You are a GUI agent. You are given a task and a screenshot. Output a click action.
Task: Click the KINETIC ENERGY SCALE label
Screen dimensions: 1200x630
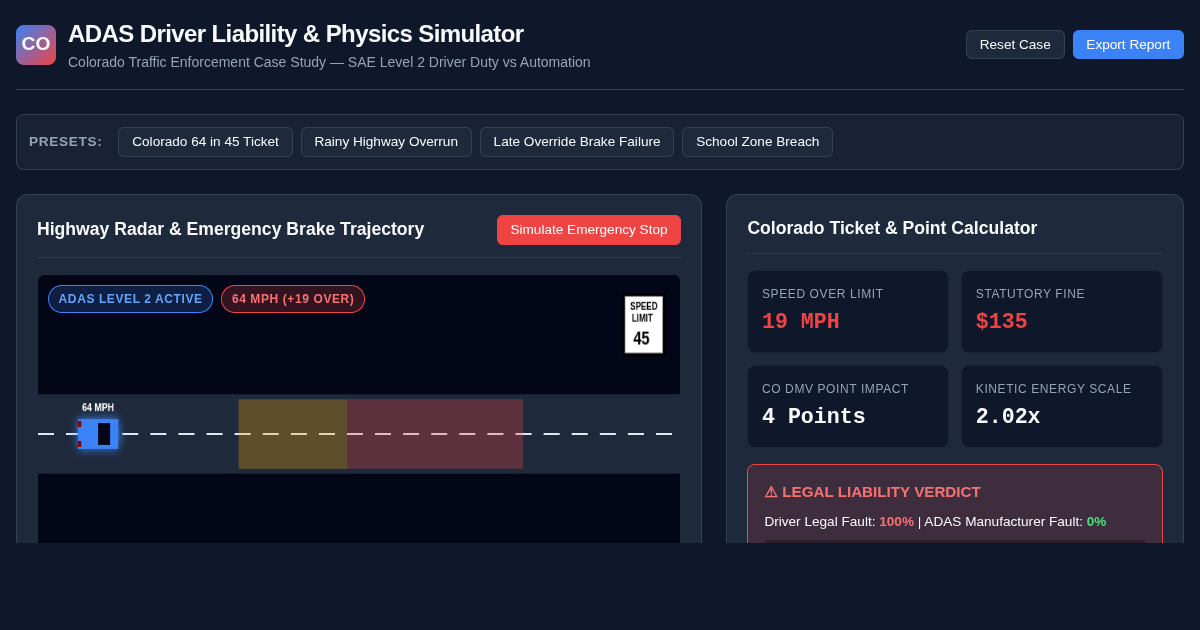[1054, 389]
